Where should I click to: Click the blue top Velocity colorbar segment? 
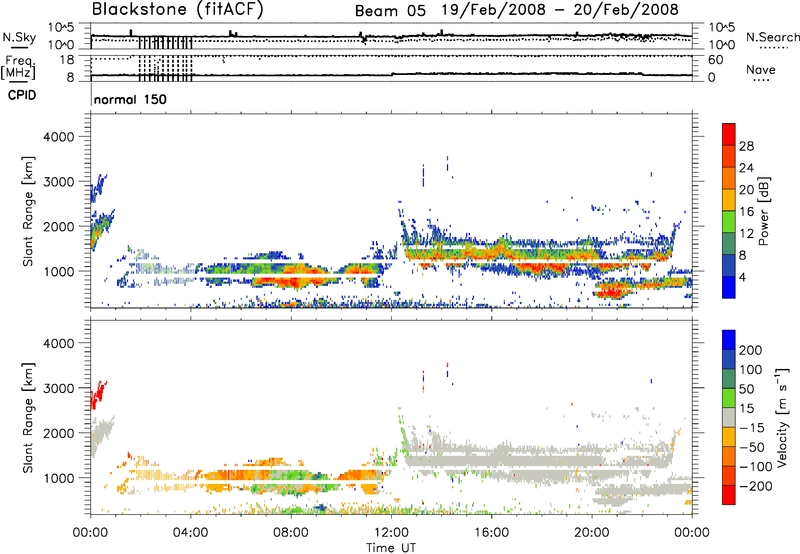pyautogui.click(x=729, y=340)
